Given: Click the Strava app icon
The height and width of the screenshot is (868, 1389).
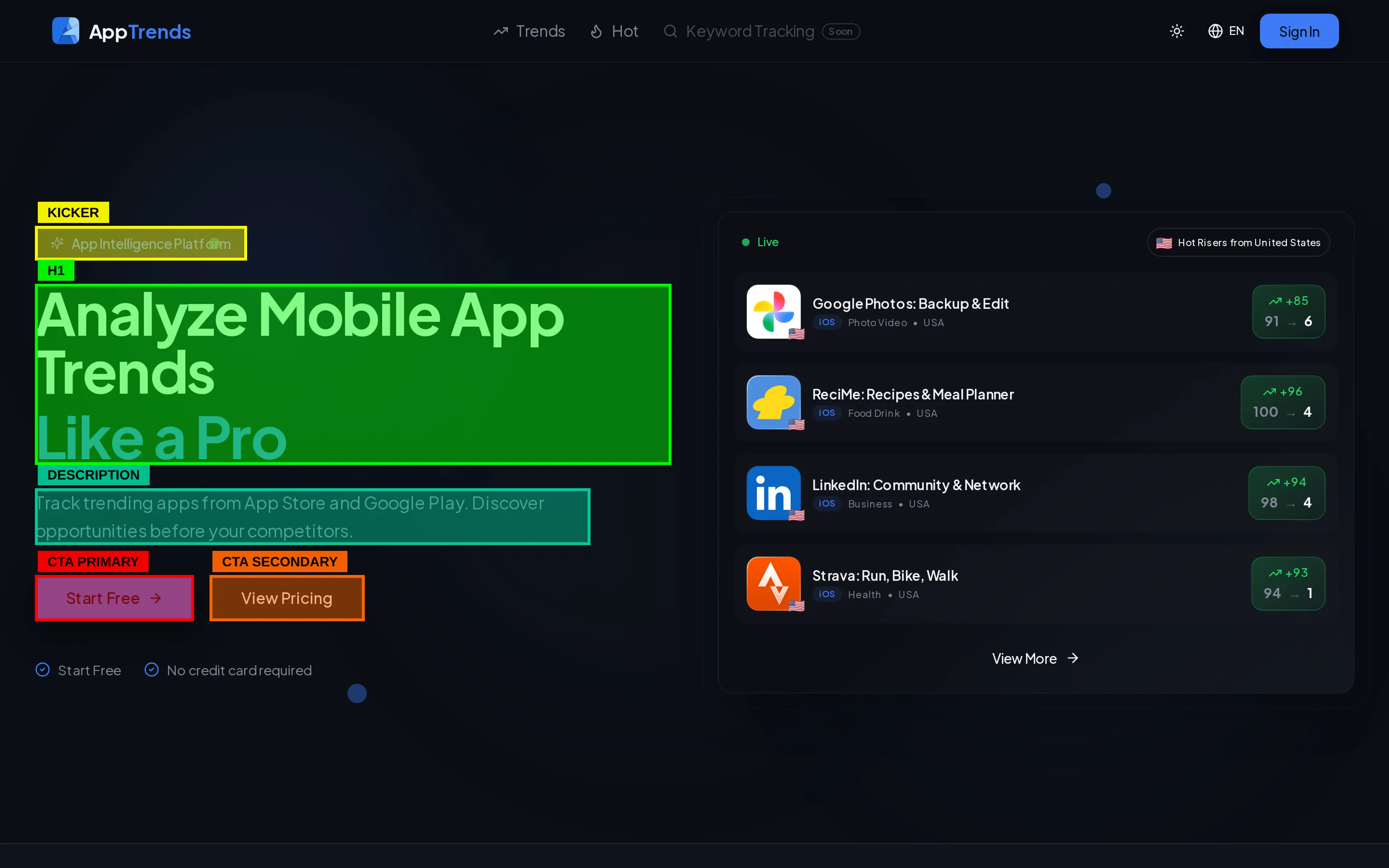Looking at the screenshot, I should (774, 584).
